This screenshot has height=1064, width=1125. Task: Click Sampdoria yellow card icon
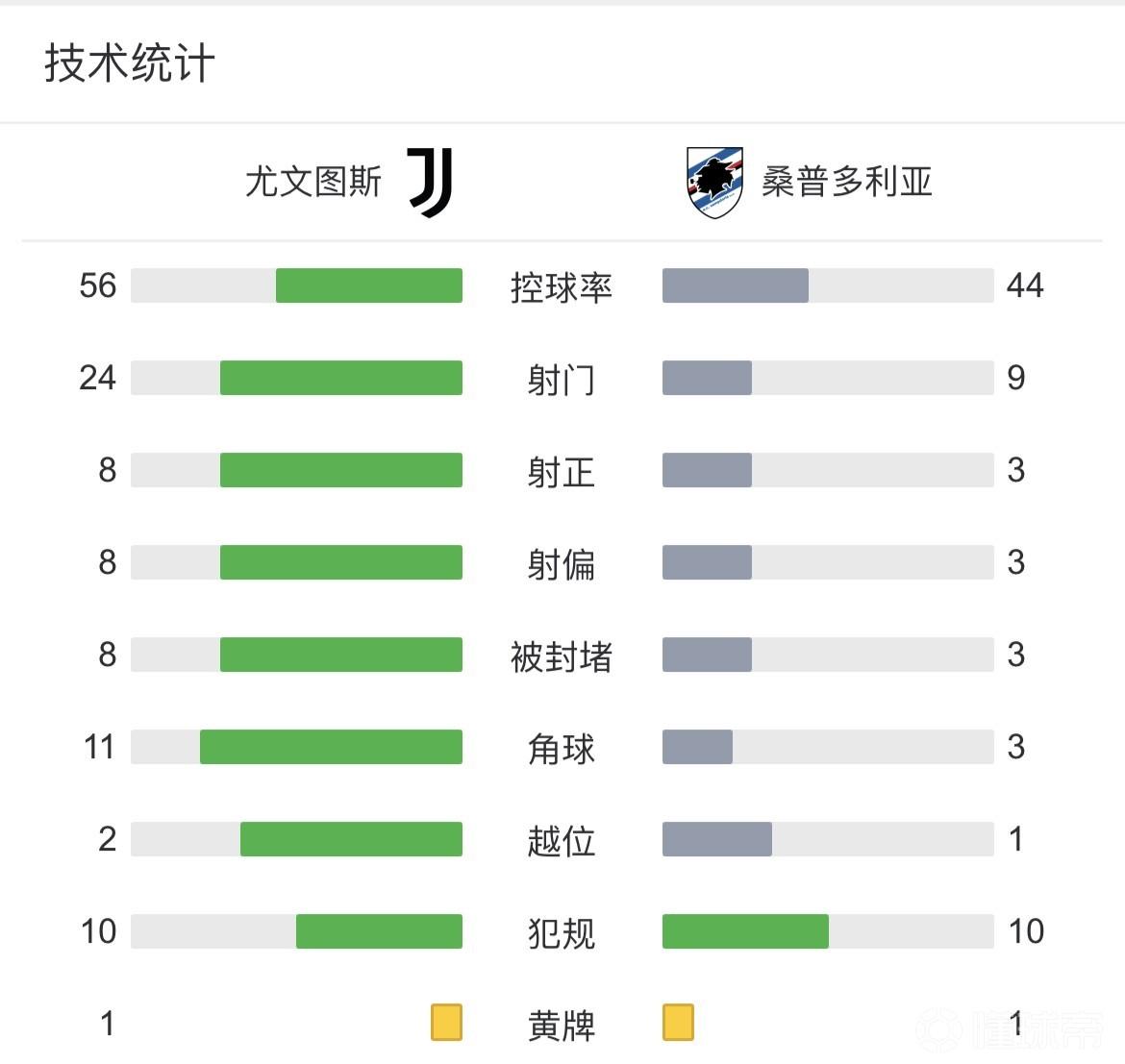pos(678,1023)
